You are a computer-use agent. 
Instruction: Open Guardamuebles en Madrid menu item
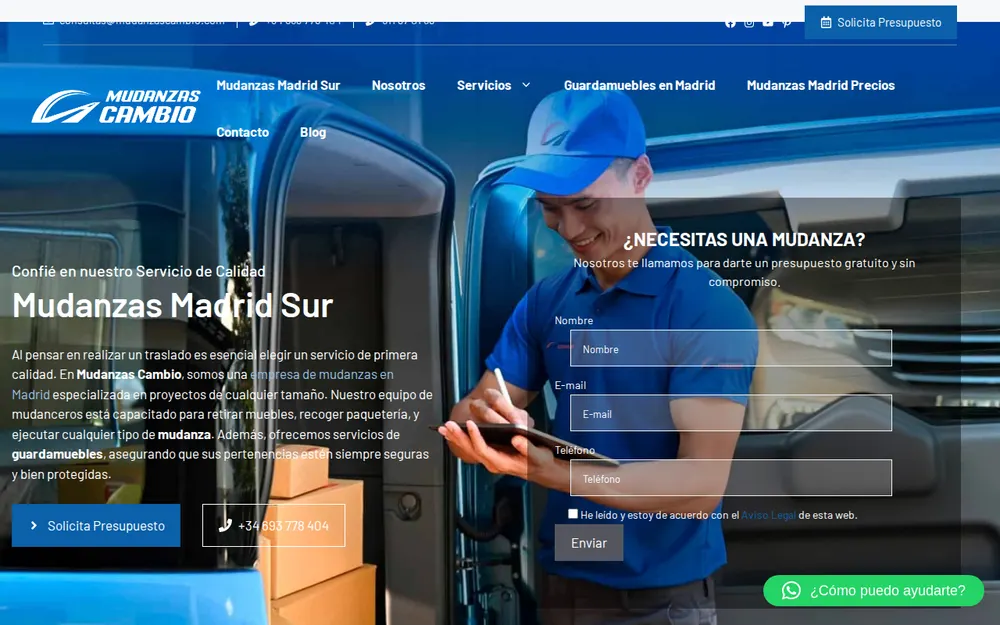coord(640,85)
